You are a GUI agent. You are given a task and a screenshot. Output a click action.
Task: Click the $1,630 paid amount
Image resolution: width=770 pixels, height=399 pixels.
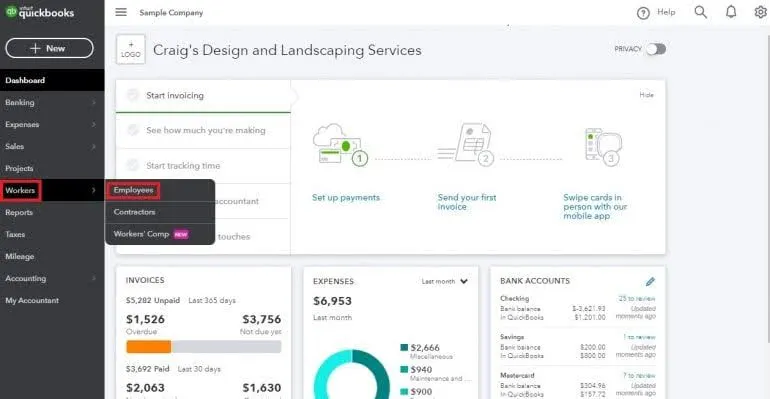(262, 388)
